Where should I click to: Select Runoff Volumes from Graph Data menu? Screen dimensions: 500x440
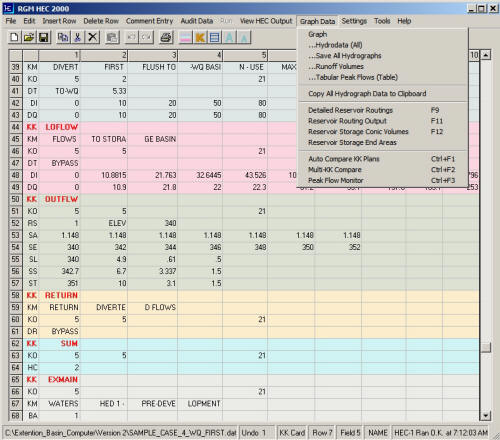point(336,66)
